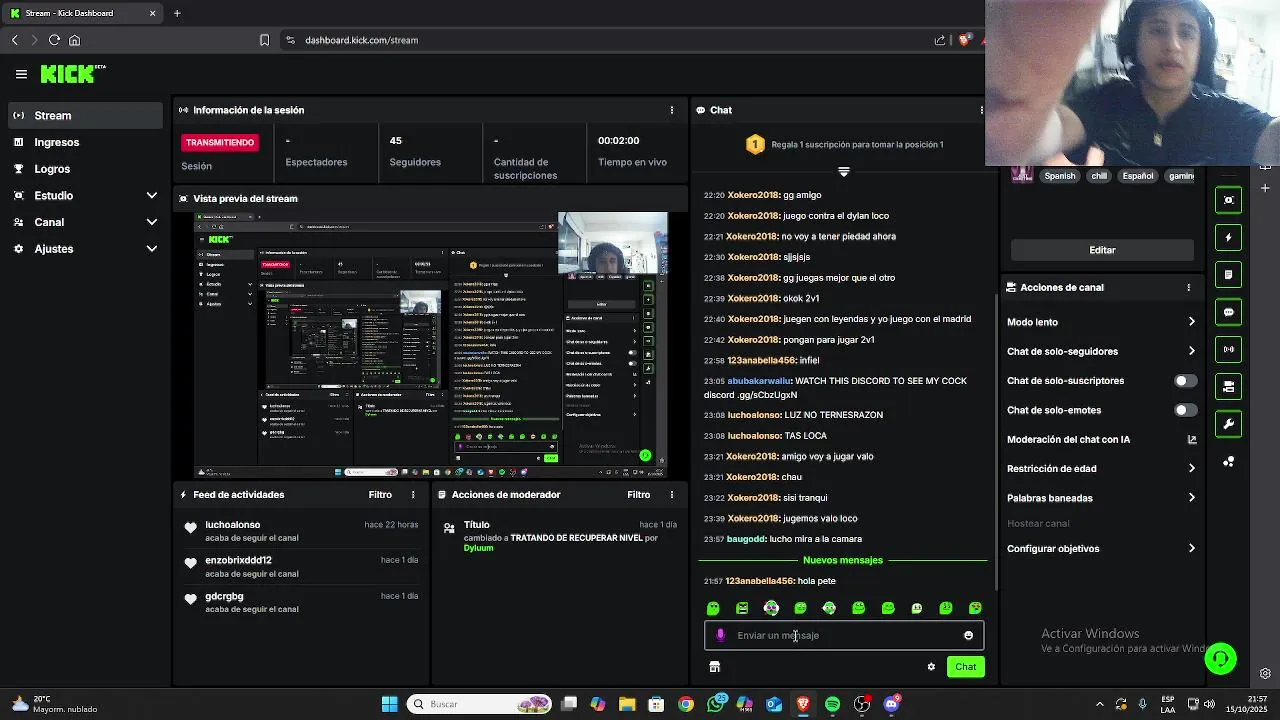This screenshot has width=1280, height=720.
Task: Click the TRANSMITIENDO status badge
Action: (220, 143)
